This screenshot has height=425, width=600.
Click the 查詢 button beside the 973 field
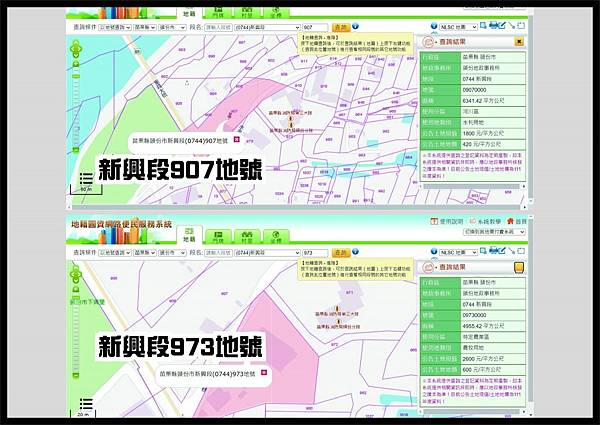click(x=341, y=253)
